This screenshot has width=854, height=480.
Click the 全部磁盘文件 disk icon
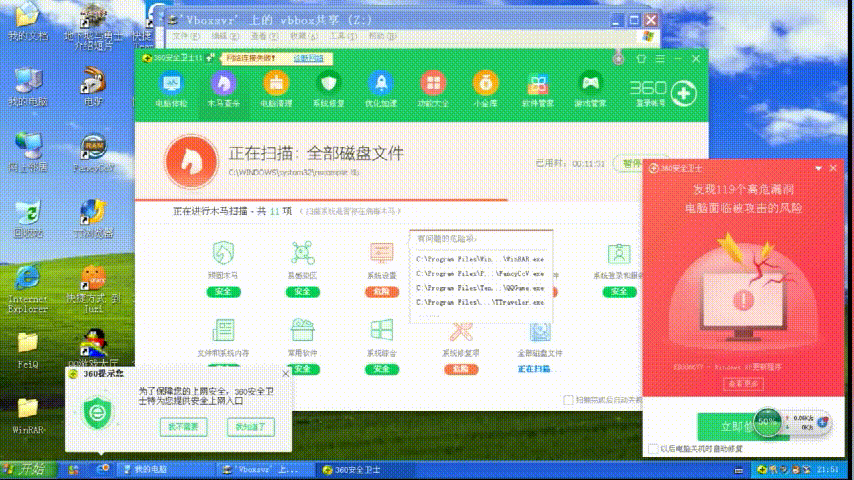(x=540, y=332)
